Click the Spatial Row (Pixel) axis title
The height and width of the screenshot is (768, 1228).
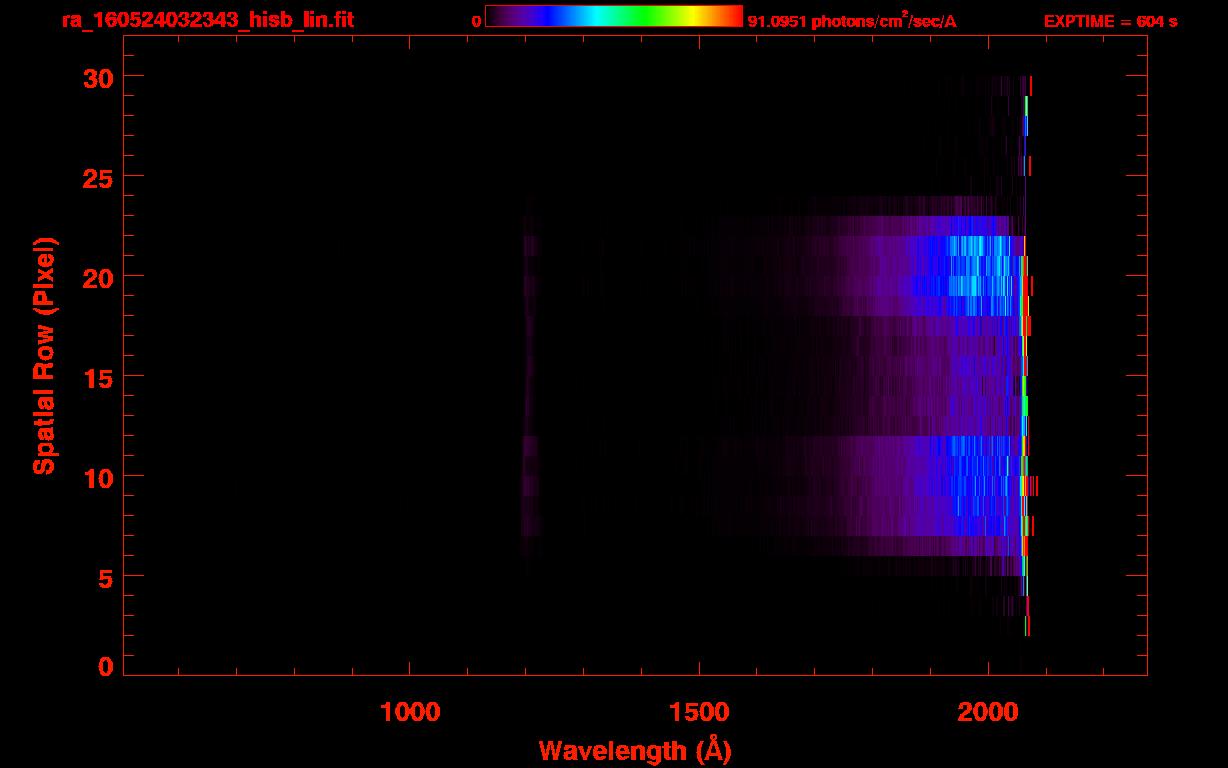(43, 356)
